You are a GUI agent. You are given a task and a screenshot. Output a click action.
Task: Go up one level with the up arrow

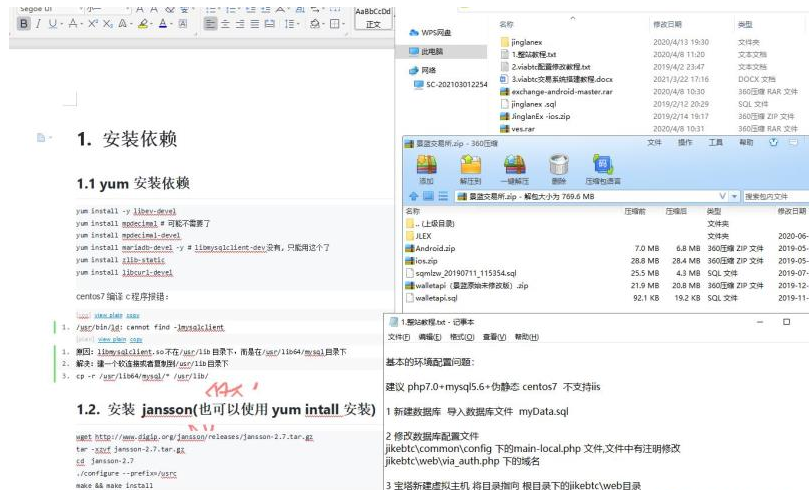tap(413, 197)
